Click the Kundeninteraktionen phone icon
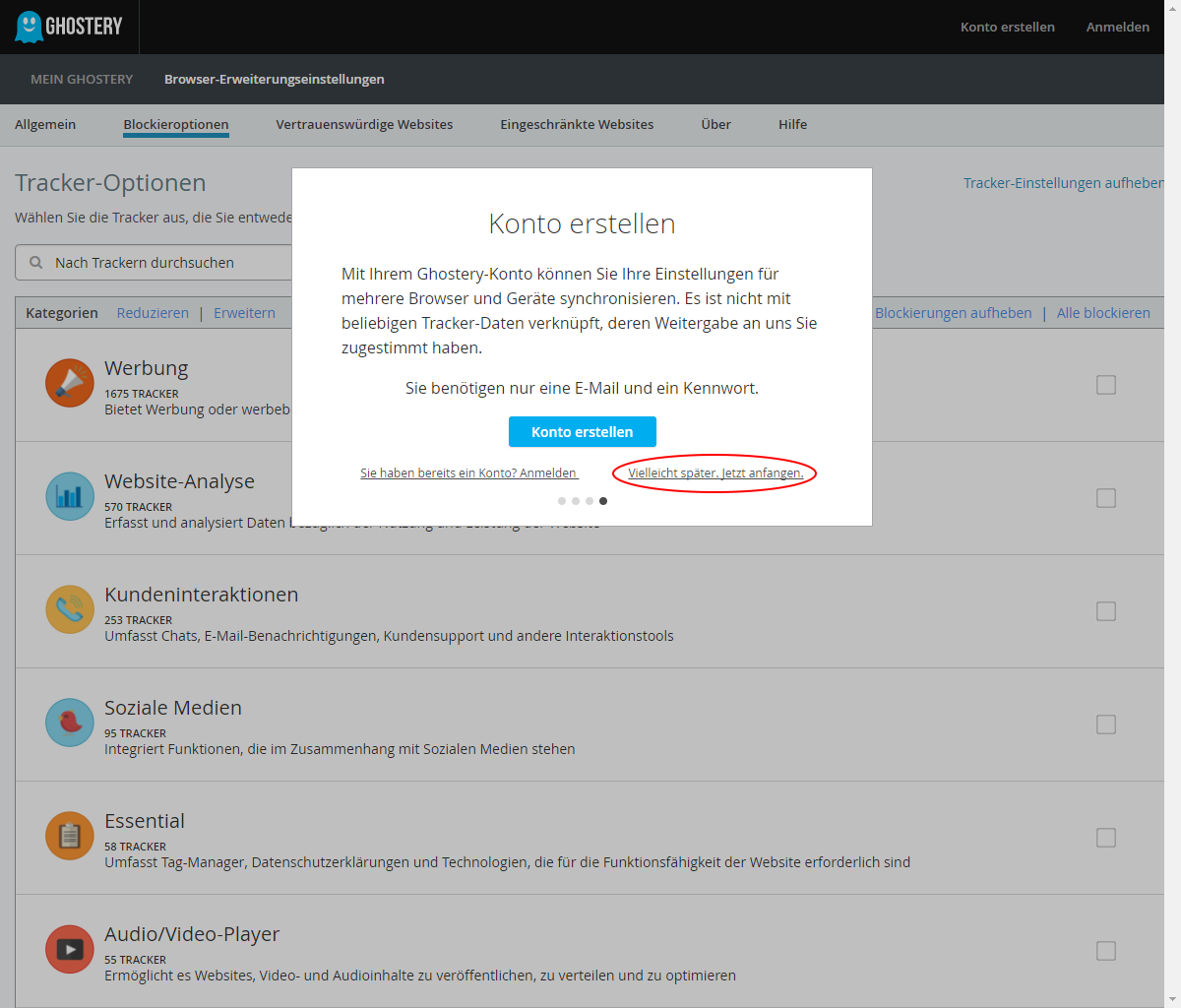Viewport: 1181px width, 1008px height. coord(70,609)
